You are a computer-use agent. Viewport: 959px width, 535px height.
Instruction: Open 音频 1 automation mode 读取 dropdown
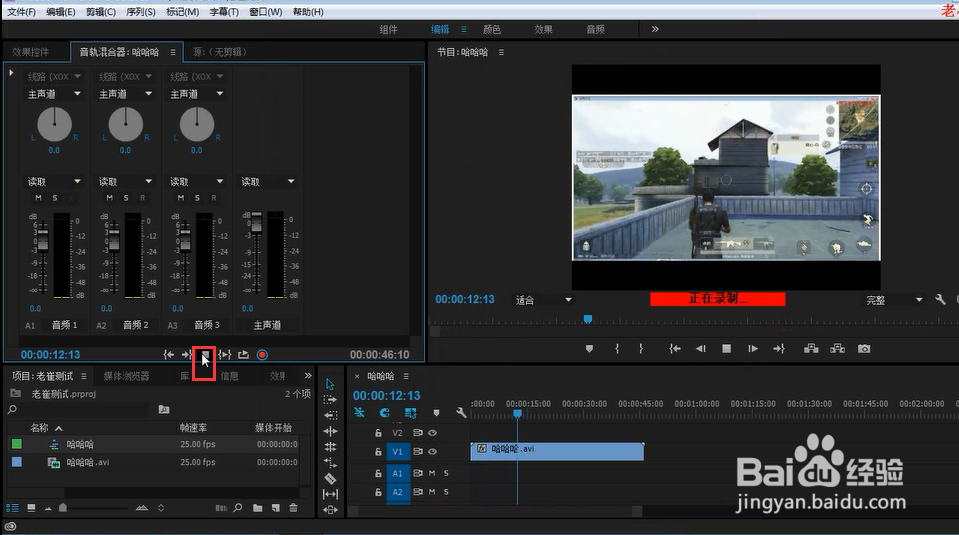click(x=54, y=182)
